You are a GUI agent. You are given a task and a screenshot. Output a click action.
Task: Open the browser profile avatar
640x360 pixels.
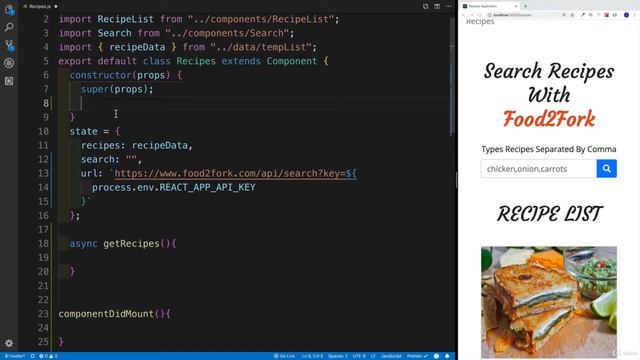pos(627,15)
